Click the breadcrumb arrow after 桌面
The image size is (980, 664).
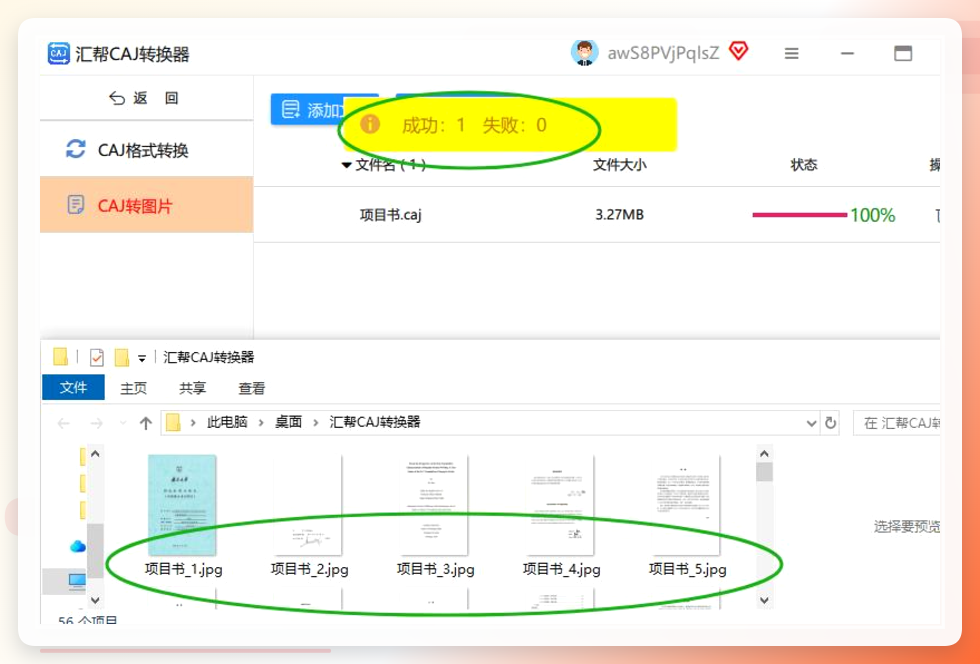point(316,423)
